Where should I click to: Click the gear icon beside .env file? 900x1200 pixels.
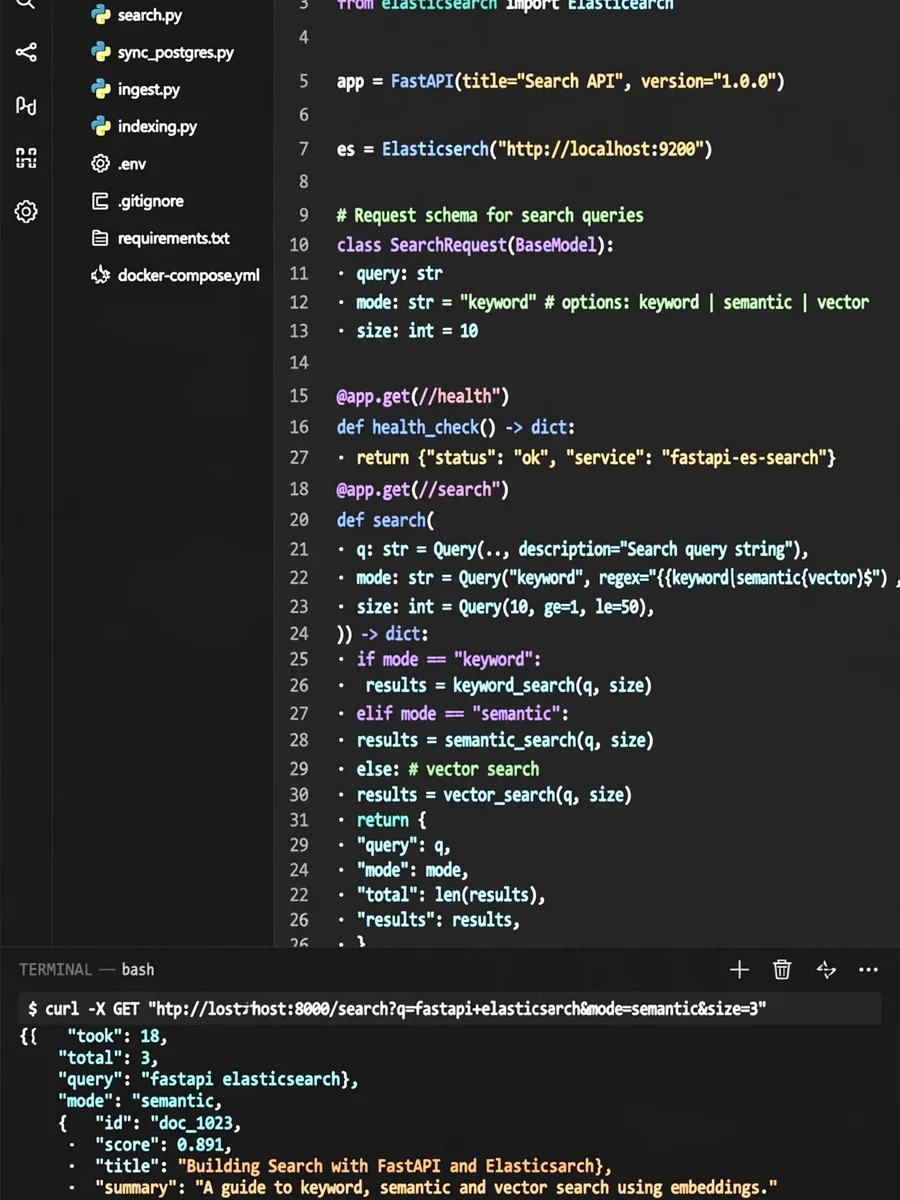100,164
